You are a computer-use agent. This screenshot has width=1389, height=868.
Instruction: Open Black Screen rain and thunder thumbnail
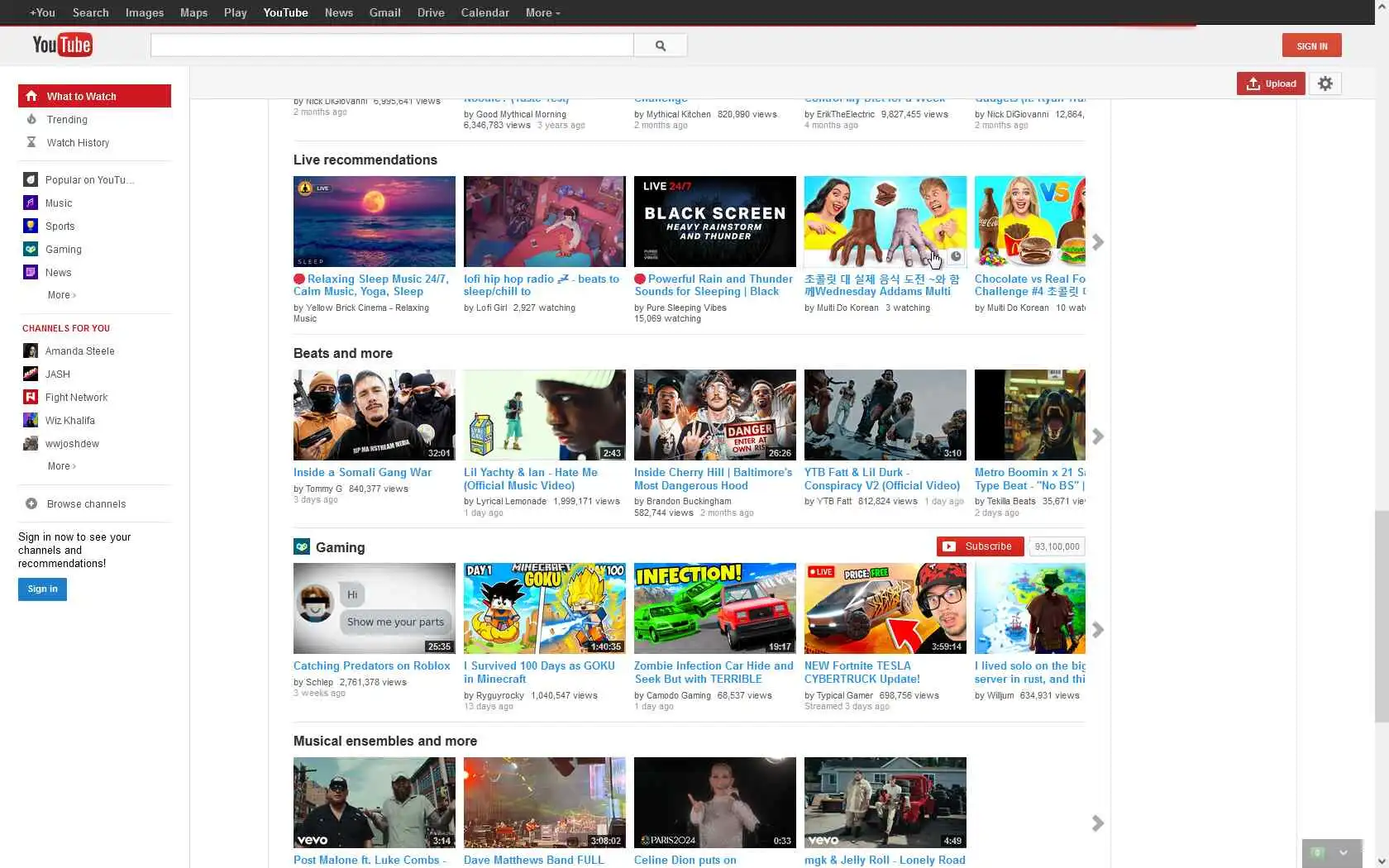[x=714, y=222]
